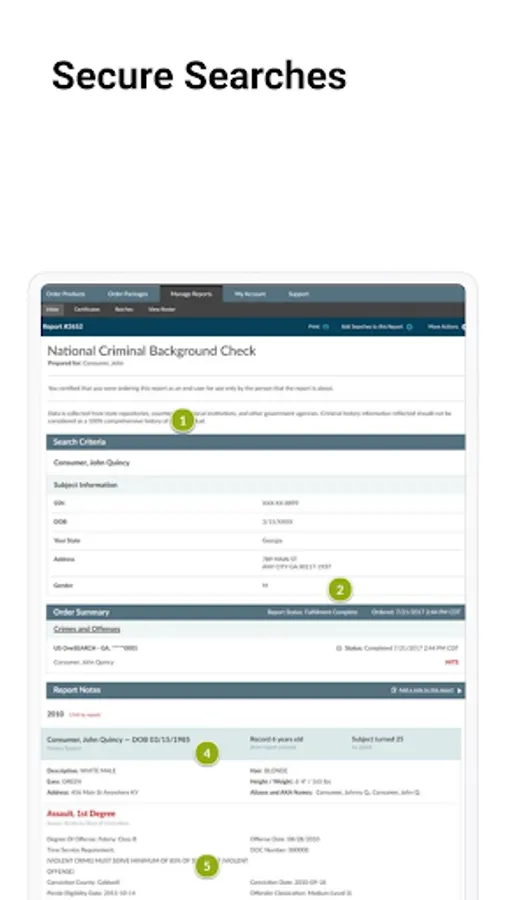The width and height of the screenshot is (506, 900).
Task: Click the 'Consumer, John Quincy — DOB' record heading
Action: tap(118, 739)
